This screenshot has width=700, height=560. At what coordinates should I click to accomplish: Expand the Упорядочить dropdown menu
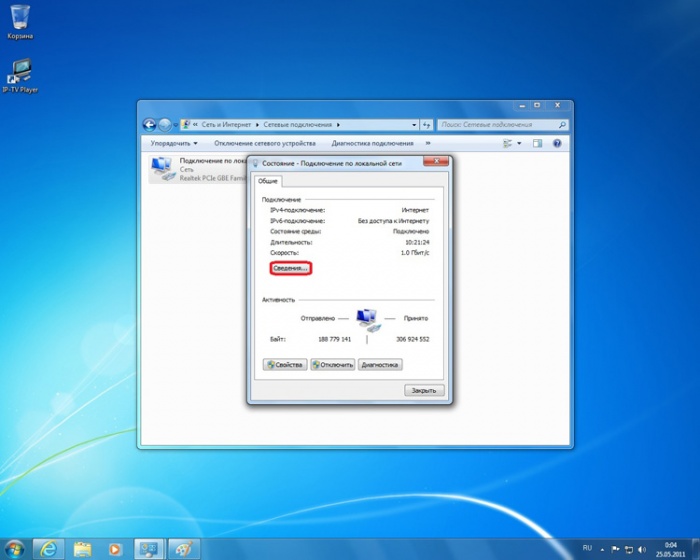click(172, 143)
